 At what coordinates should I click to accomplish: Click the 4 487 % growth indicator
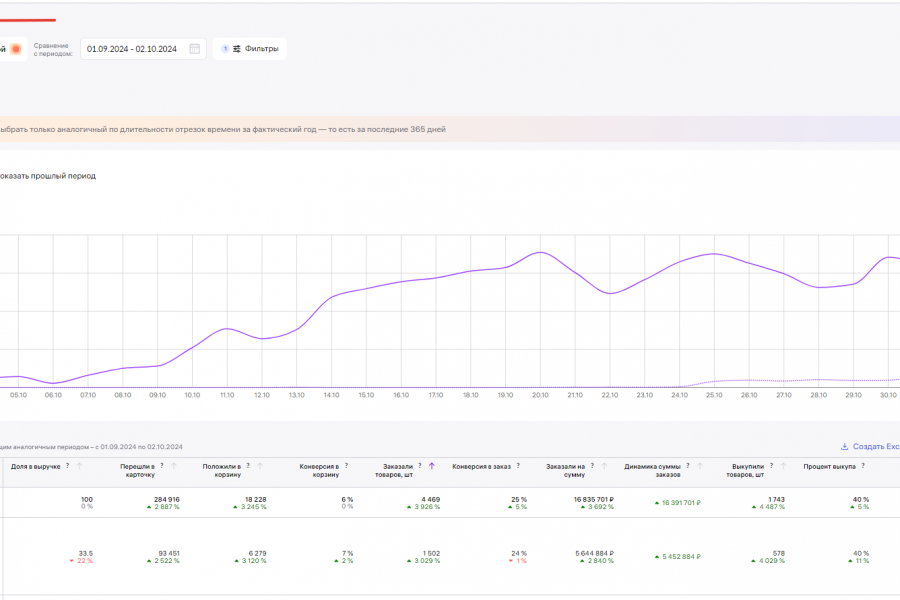pos(769,507)
